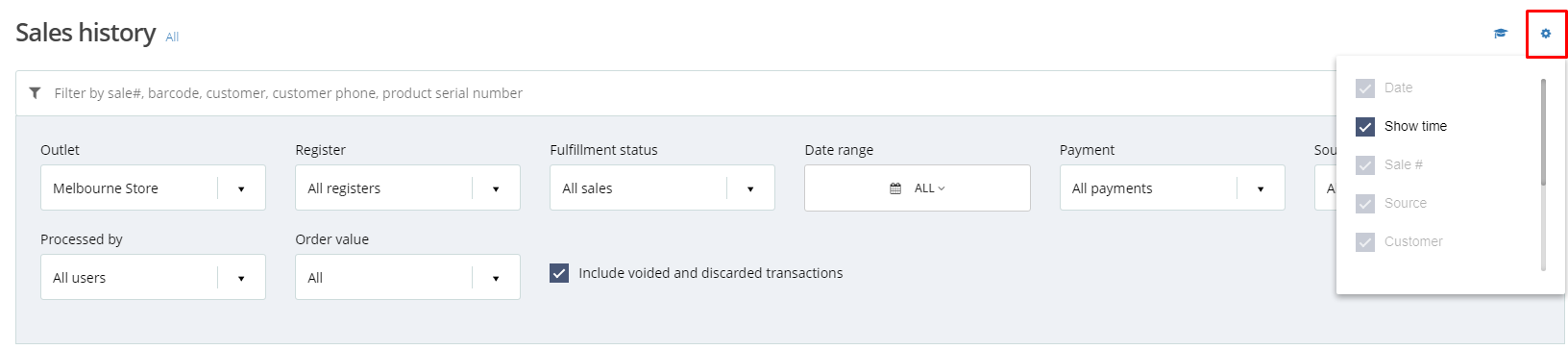Open the column settings gear icon
The height and width of the screenshot is (350, 1568).
pos(1546,34)
